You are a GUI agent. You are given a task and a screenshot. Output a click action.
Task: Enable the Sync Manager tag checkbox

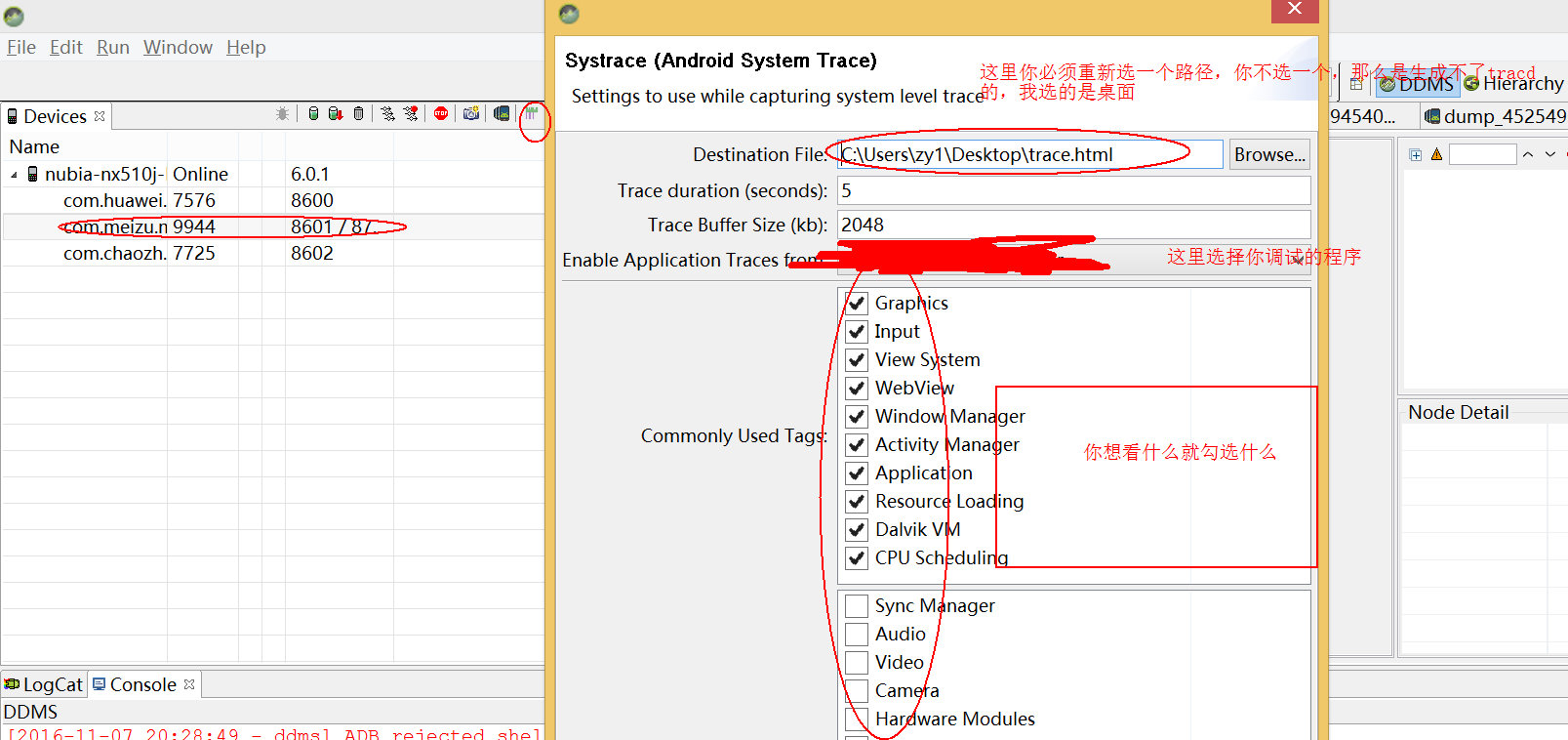[857, 605]
